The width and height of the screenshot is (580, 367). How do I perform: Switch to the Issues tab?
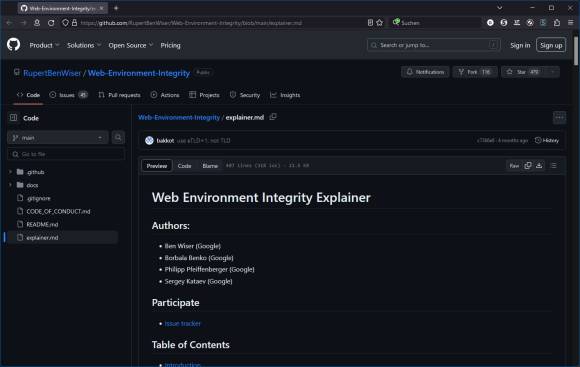click(68, 95)
